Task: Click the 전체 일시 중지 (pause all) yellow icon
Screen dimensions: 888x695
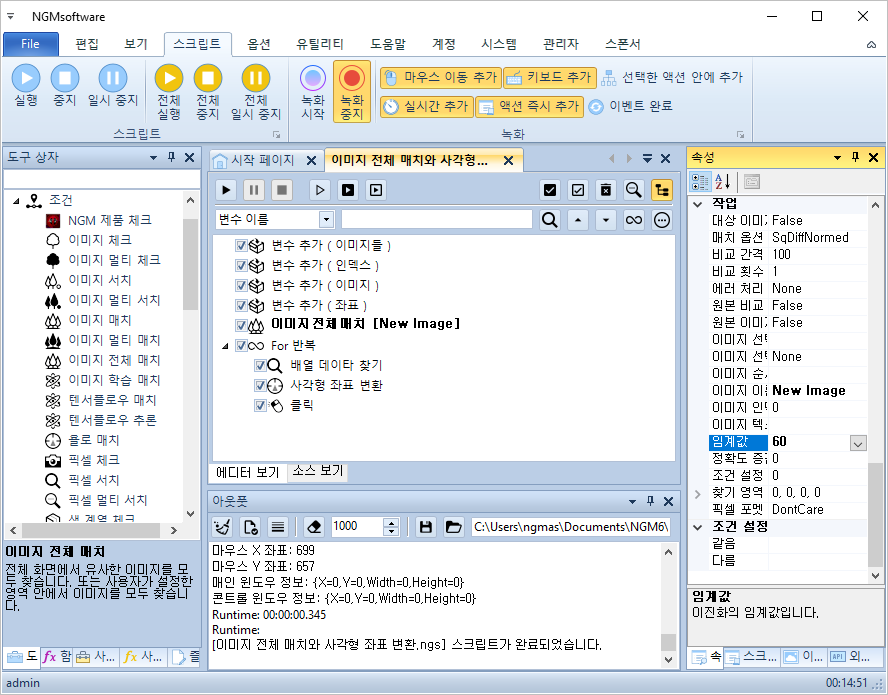Action: click(255, 78)
